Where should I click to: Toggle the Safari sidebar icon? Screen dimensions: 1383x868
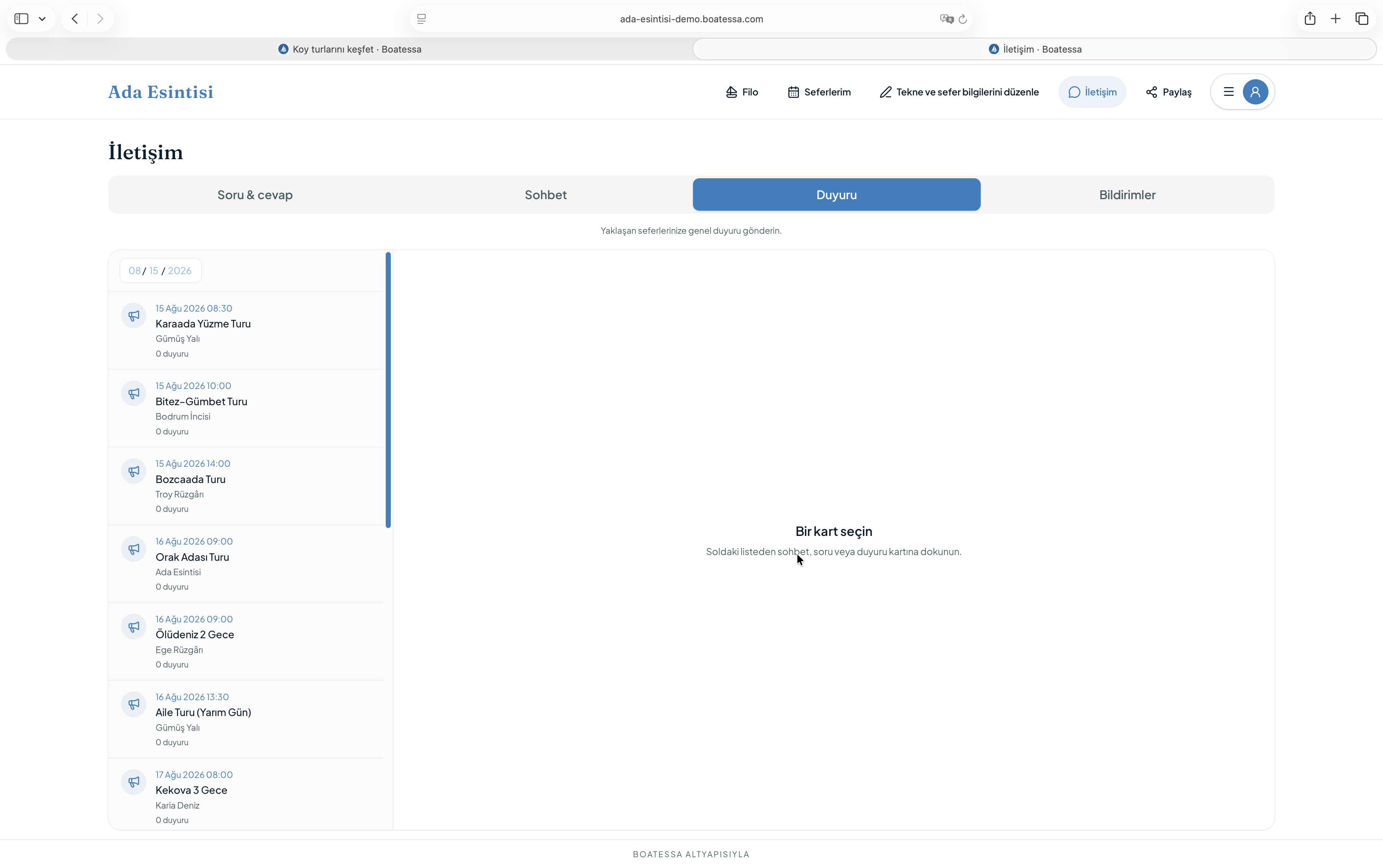pos(21,19)
